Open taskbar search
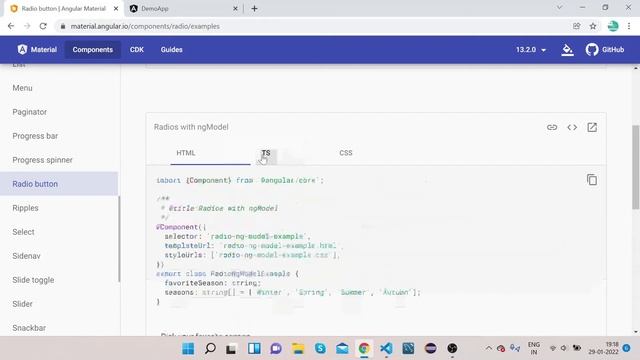This screenshot has width=640, height=360. tap(210, 349)
